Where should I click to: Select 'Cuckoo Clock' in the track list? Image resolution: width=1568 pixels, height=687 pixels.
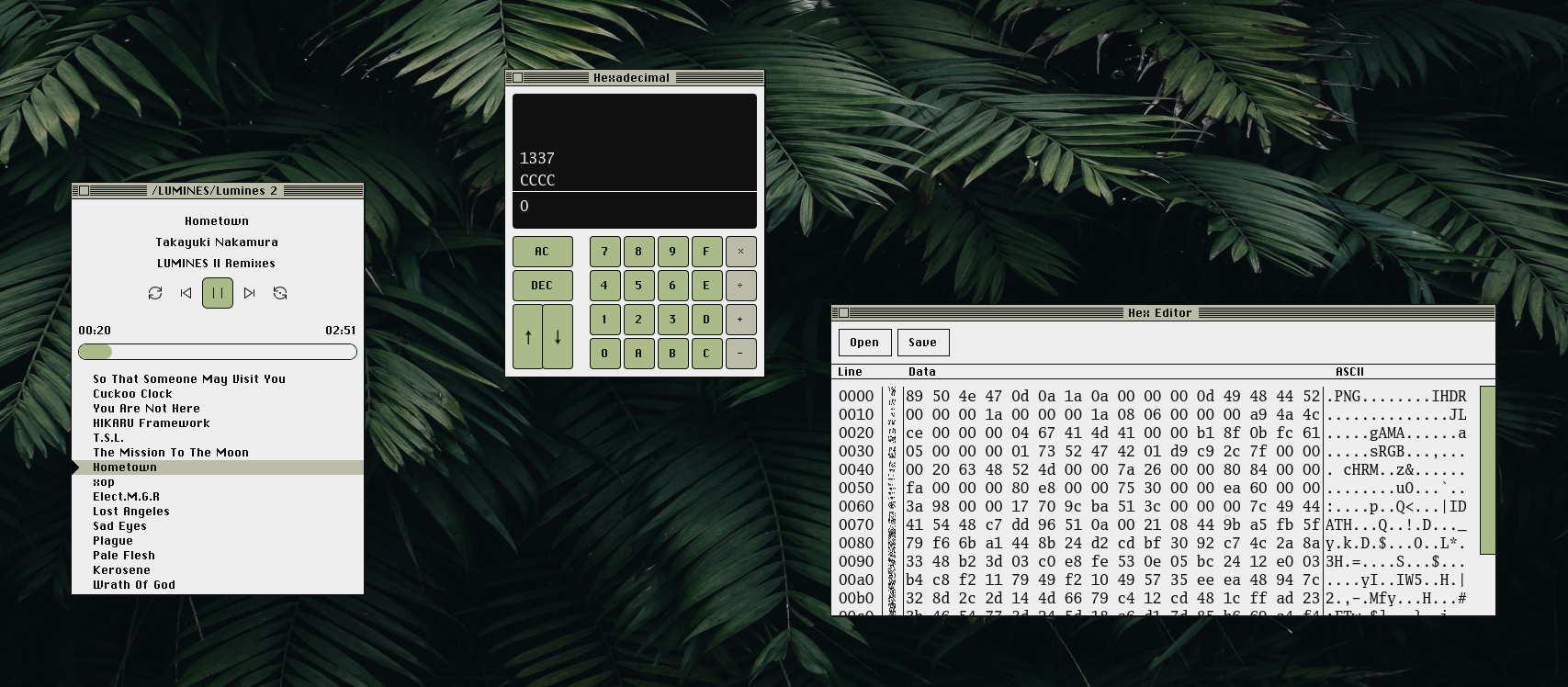click(x=132, y=394)
